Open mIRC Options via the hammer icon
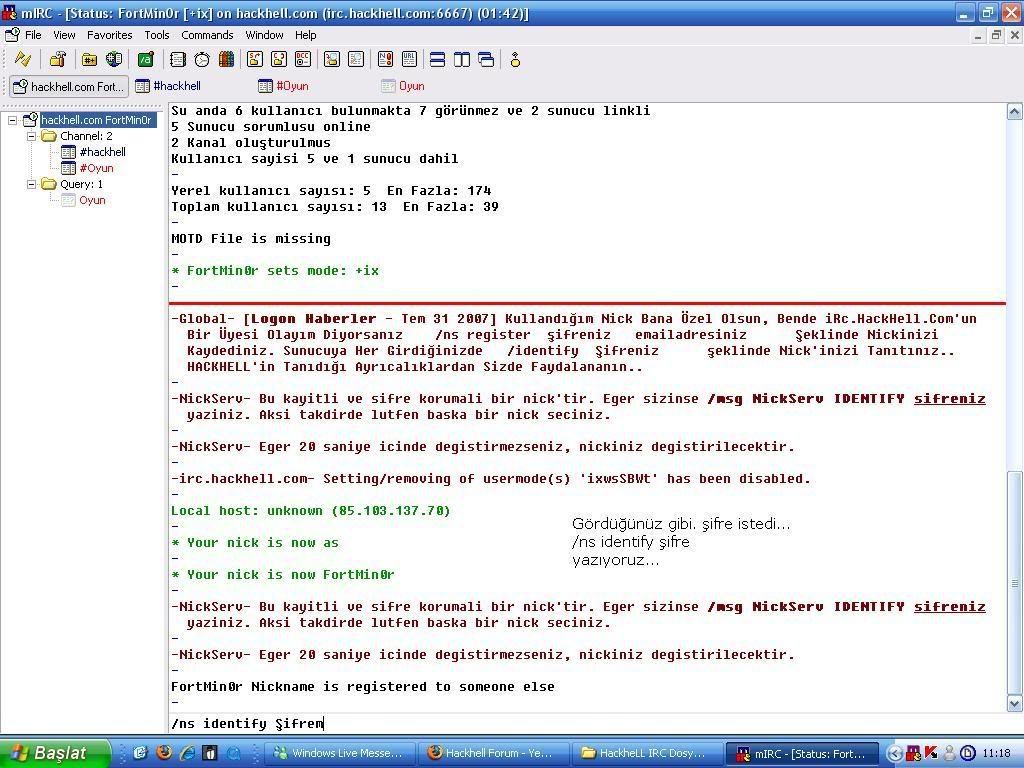1024x768 pixels. click(57, 59)
